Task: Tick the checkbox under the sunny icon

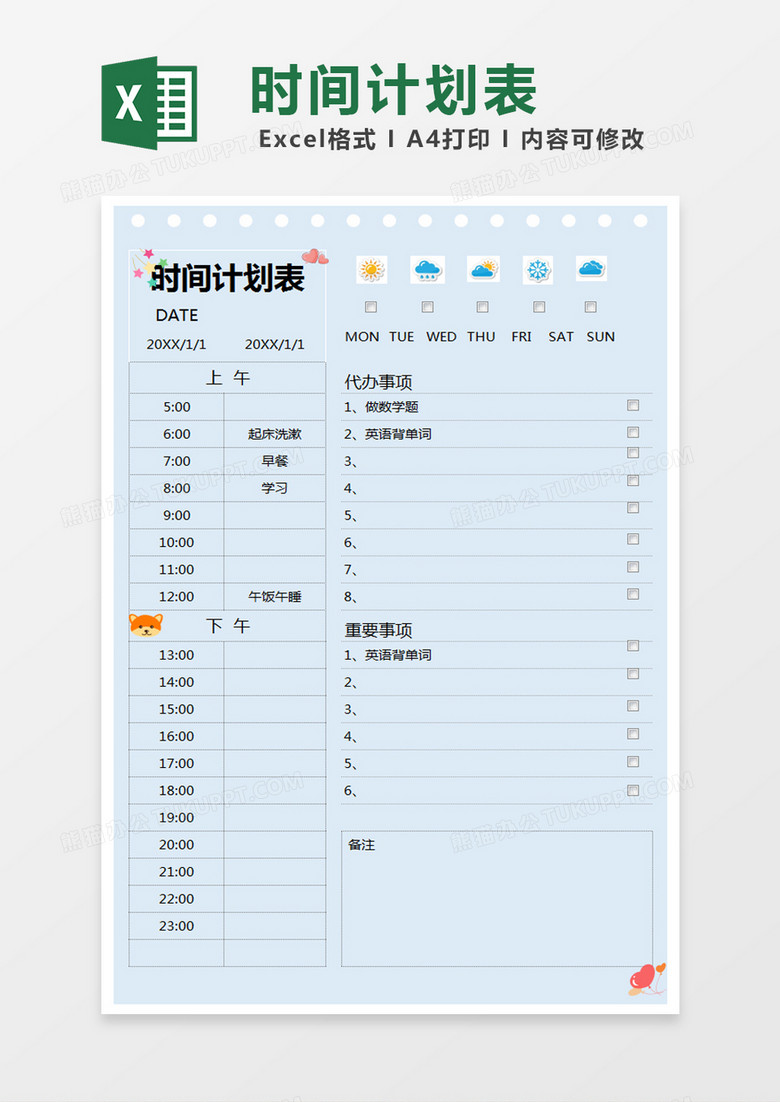Action: (371, 307)
